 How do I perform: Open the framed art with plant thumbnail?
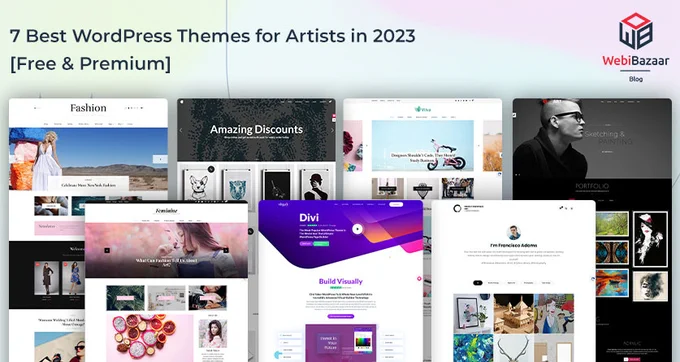(473, 313)
